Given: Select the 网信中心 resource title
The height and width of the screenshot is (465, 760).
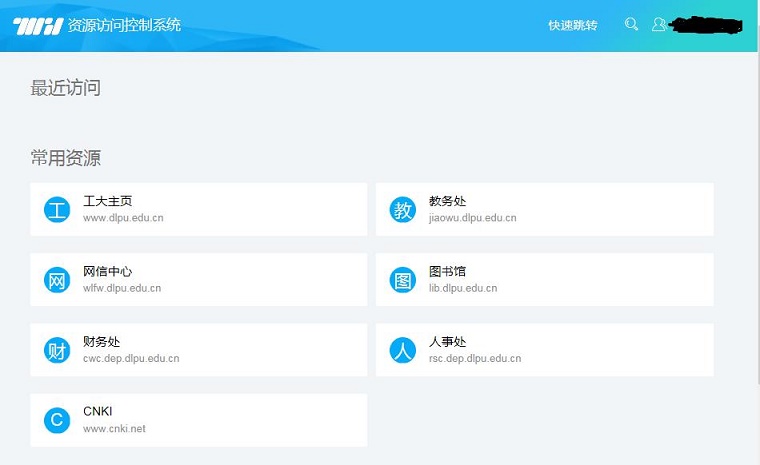Looking at the screenshot, I should [107, 272].
